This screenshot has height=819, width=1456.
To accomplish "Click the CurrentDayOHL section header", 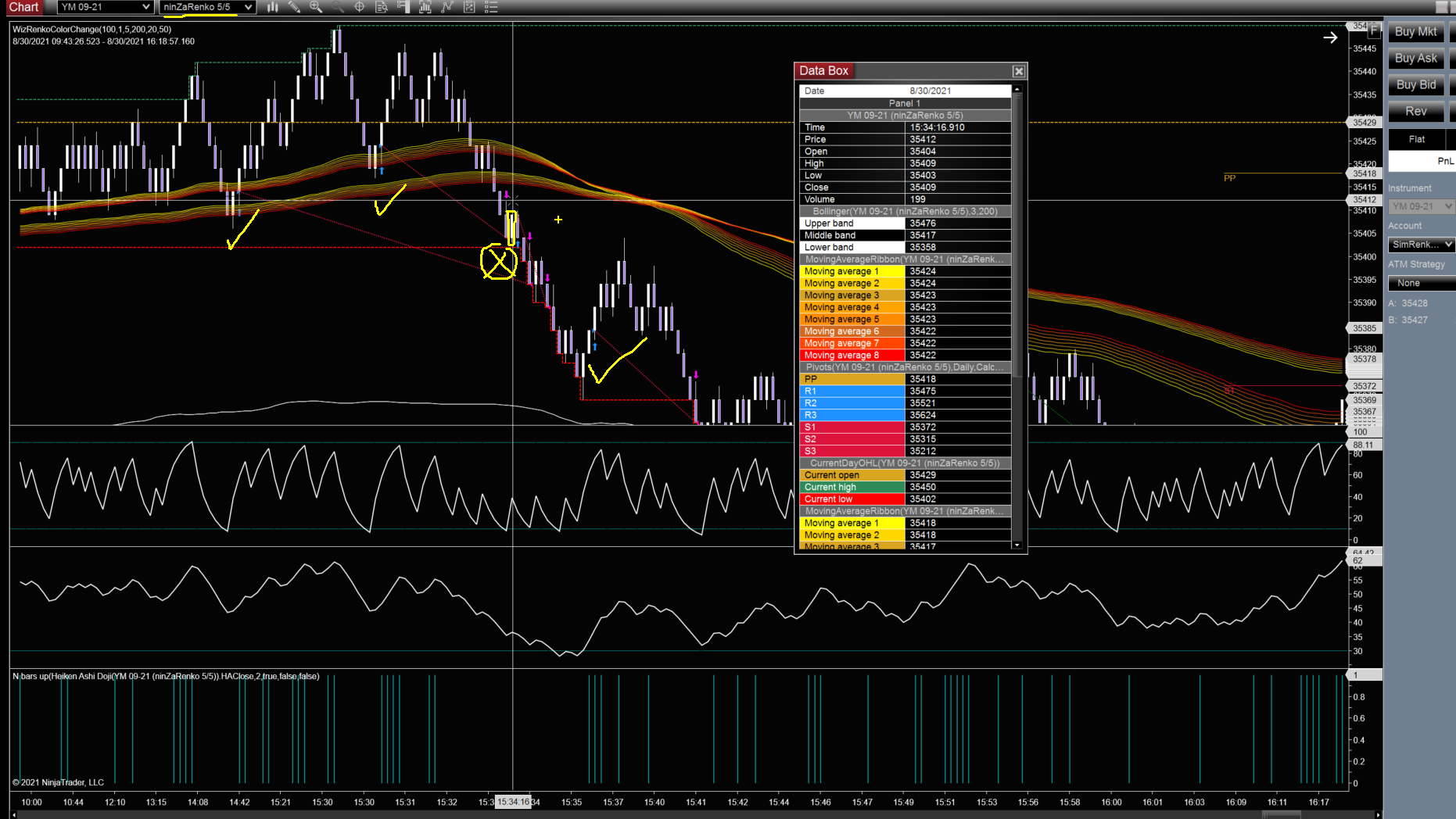I will click(x=906, y=463).
